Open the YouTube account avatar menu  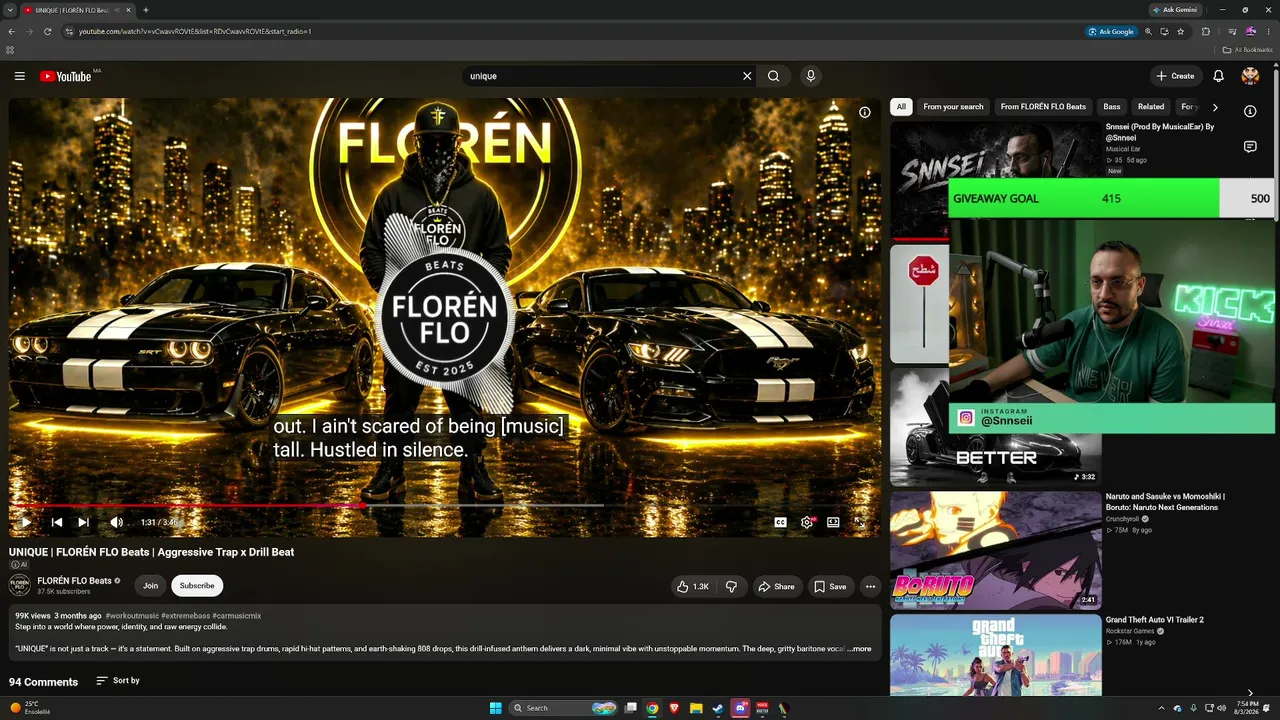click(1250, 76)
